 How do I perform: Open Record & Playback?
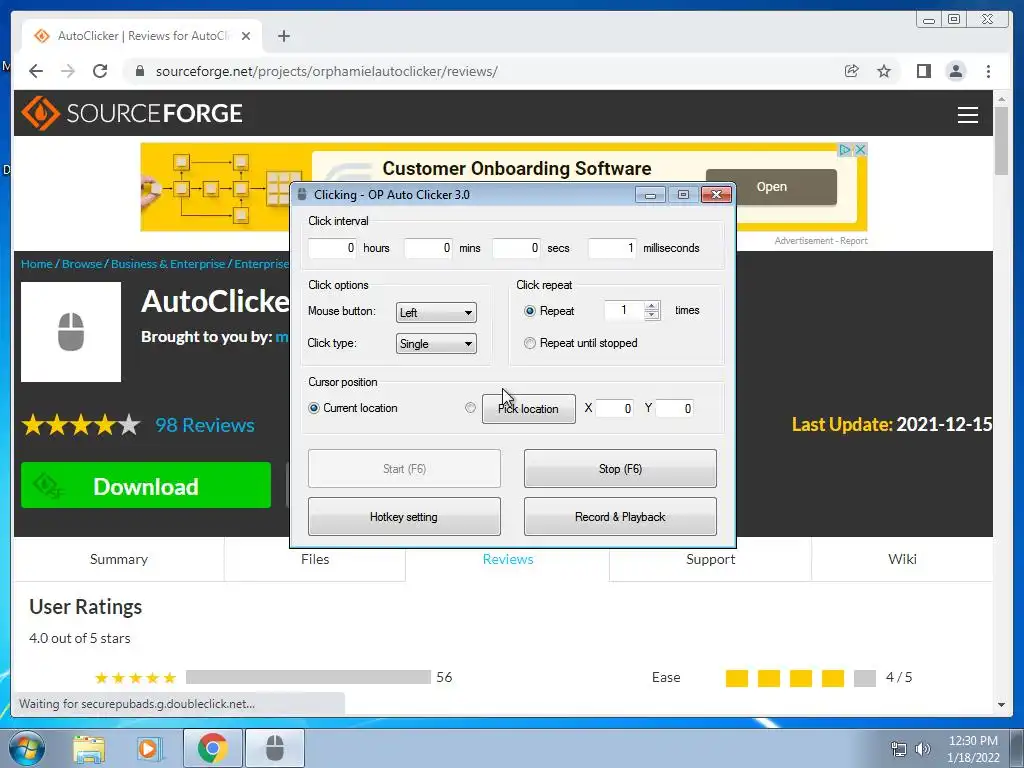click(620, 517)
